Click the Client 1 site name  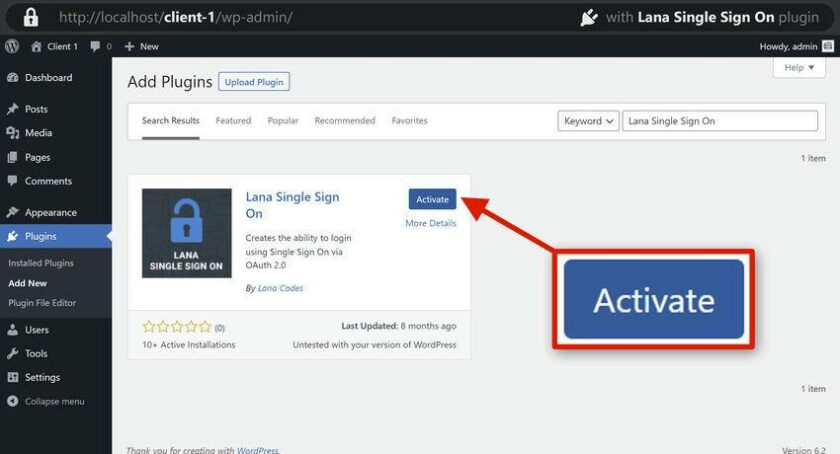pyautogui.click(x=62, y=47)
